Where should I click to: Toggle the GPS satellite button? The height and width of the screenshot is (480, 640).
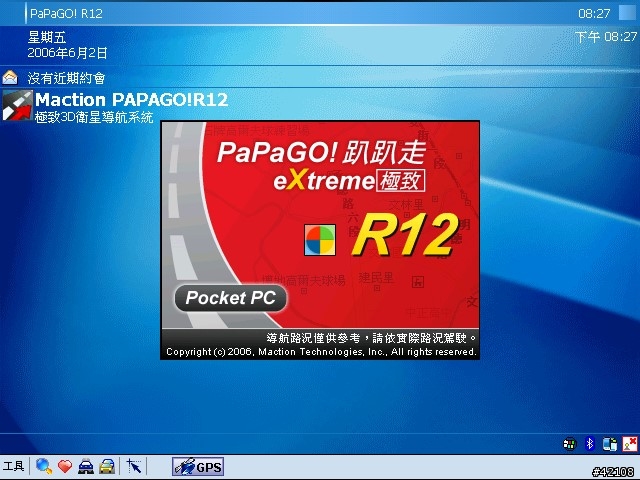198,467
